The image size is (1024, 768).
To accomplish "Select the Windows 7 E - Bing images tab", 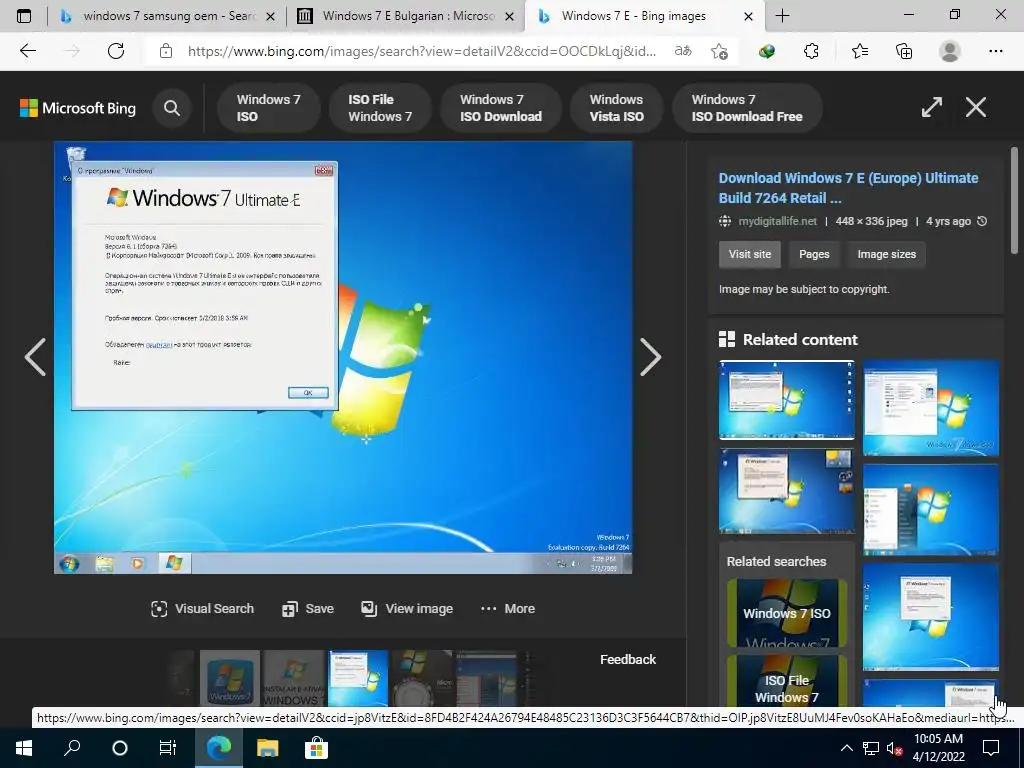I will pos(632,16).
